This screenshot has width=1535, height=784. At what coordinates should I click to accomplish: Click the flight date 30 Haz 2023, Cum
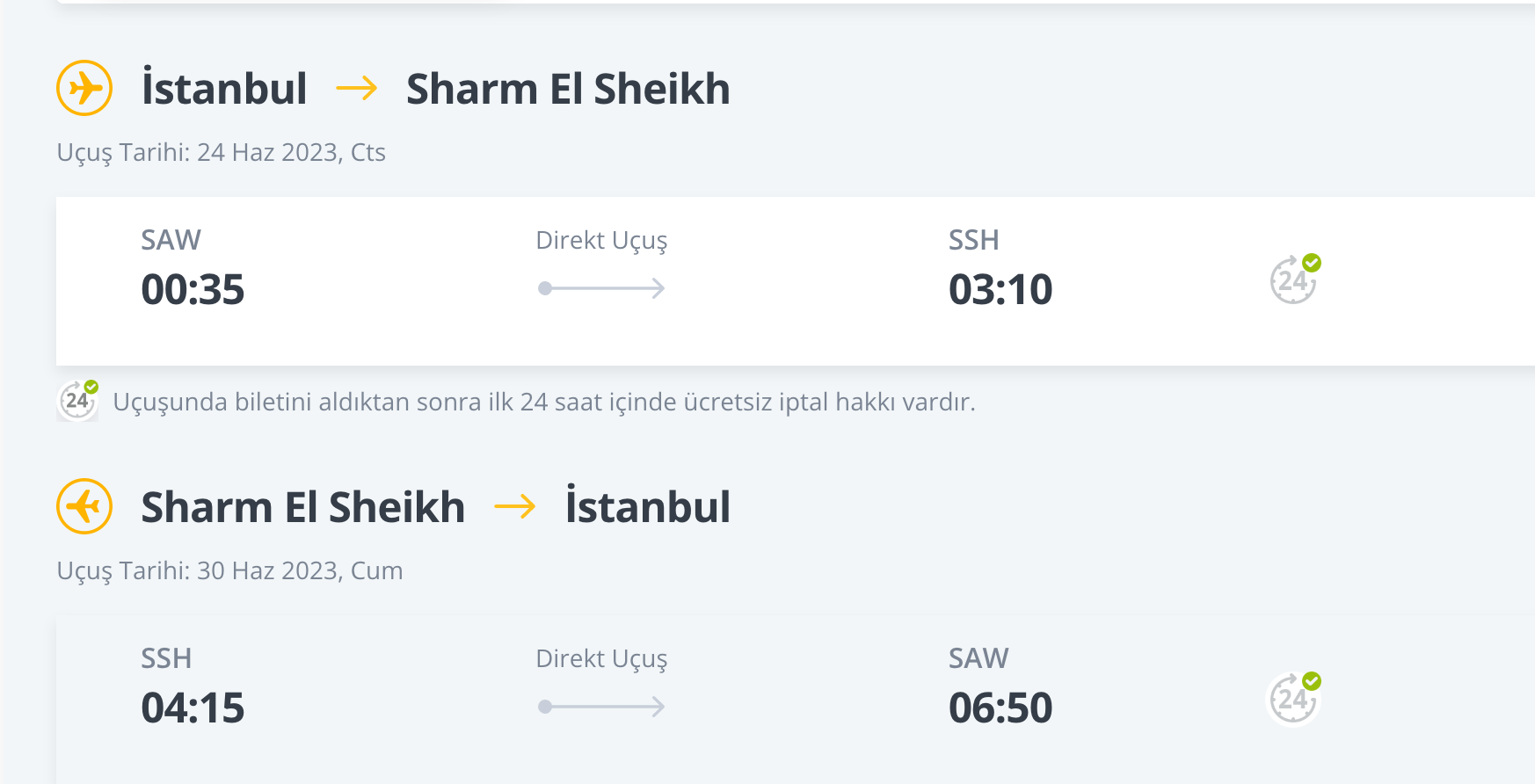pyautogui.click(x=300, y=571)
